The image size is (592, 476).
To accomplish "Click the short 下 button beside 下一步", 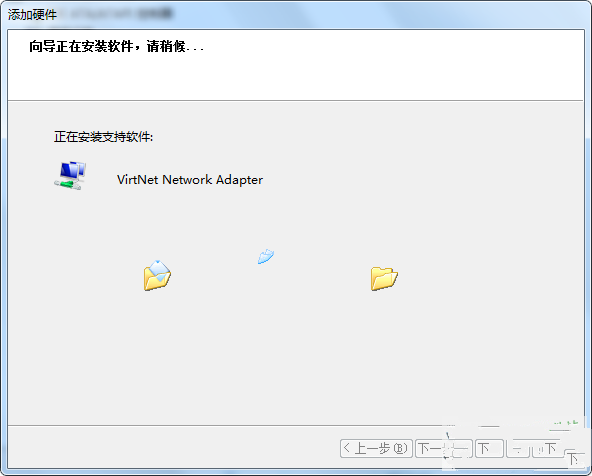I will click(x=489, y=448).
